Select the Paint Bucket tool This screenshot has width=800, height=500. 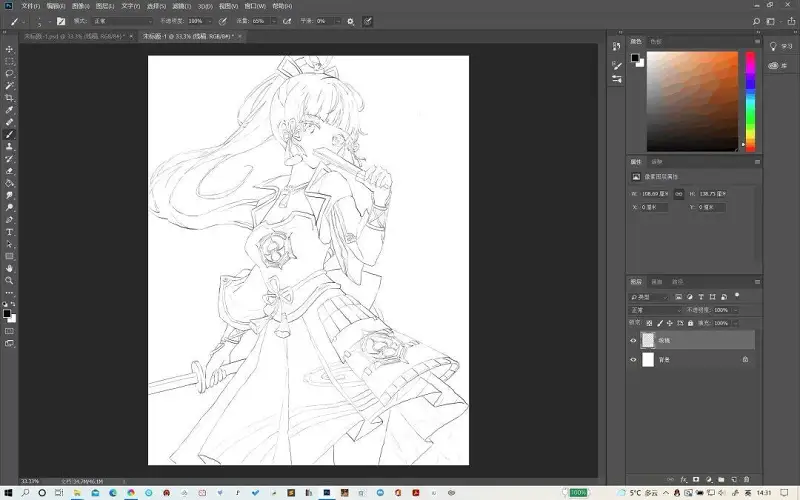[x=9, y=184]
